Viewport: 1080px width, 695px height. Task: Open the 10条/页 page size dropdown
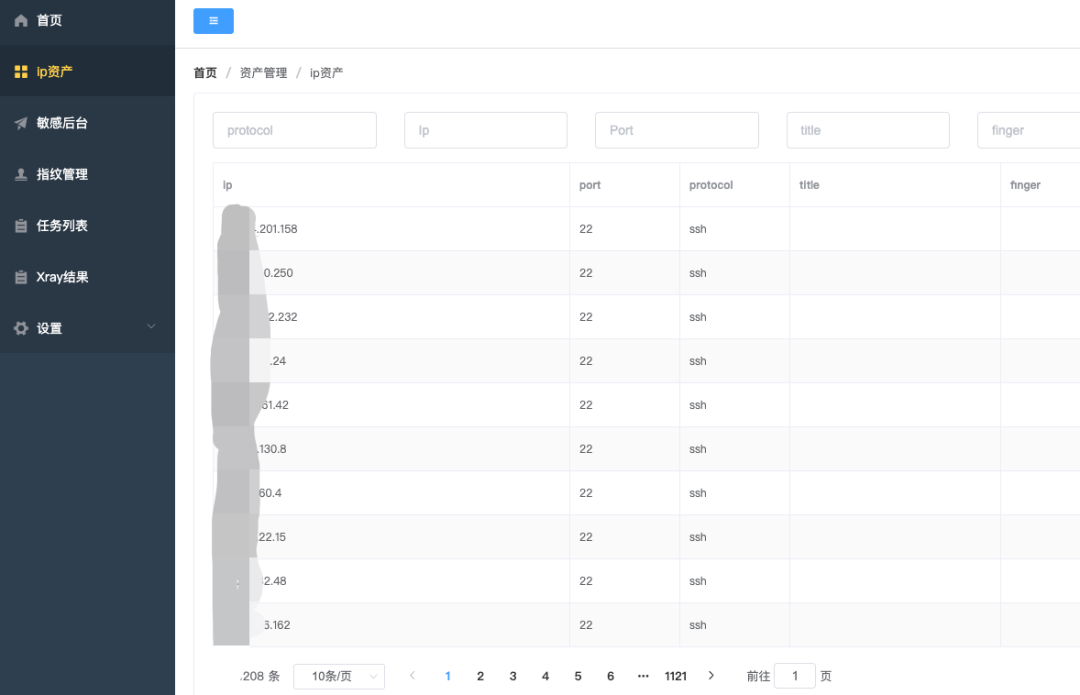point(339,676)
